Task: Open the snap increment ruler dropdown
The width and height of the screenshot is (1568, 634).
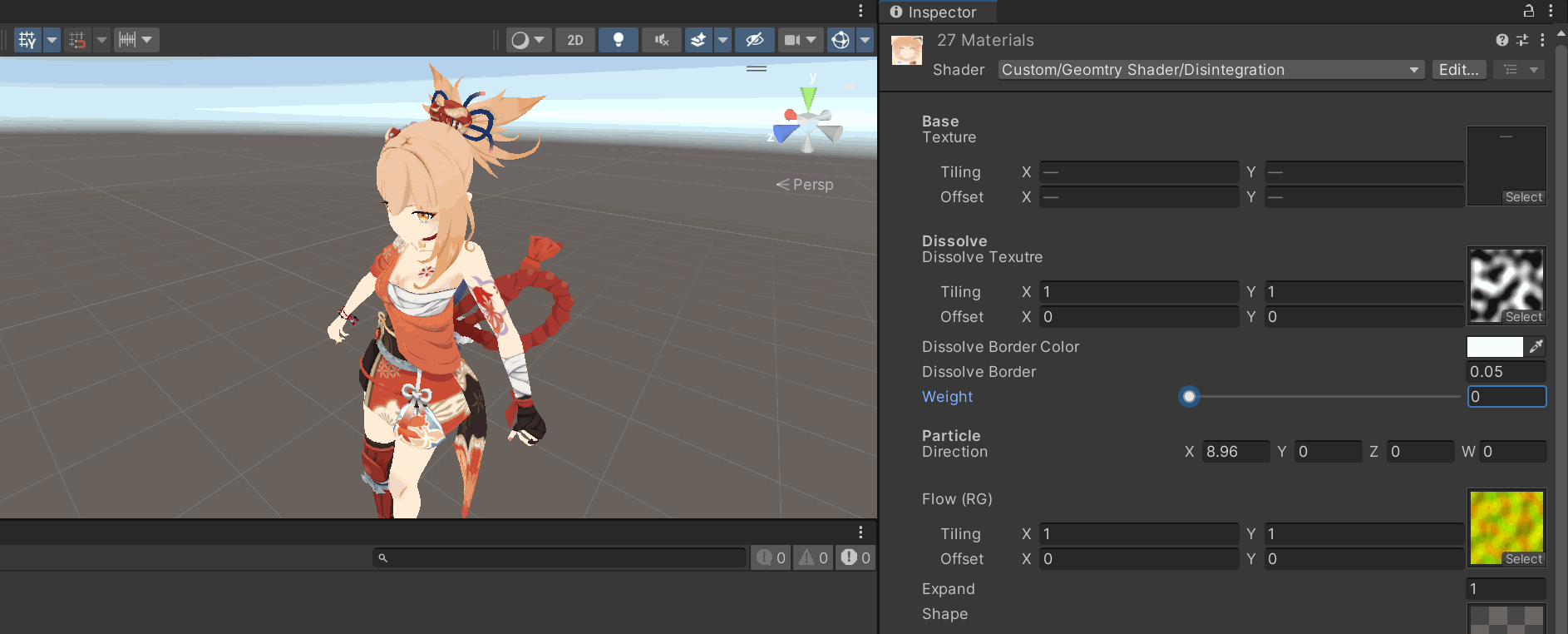Action: click(136, 40)
